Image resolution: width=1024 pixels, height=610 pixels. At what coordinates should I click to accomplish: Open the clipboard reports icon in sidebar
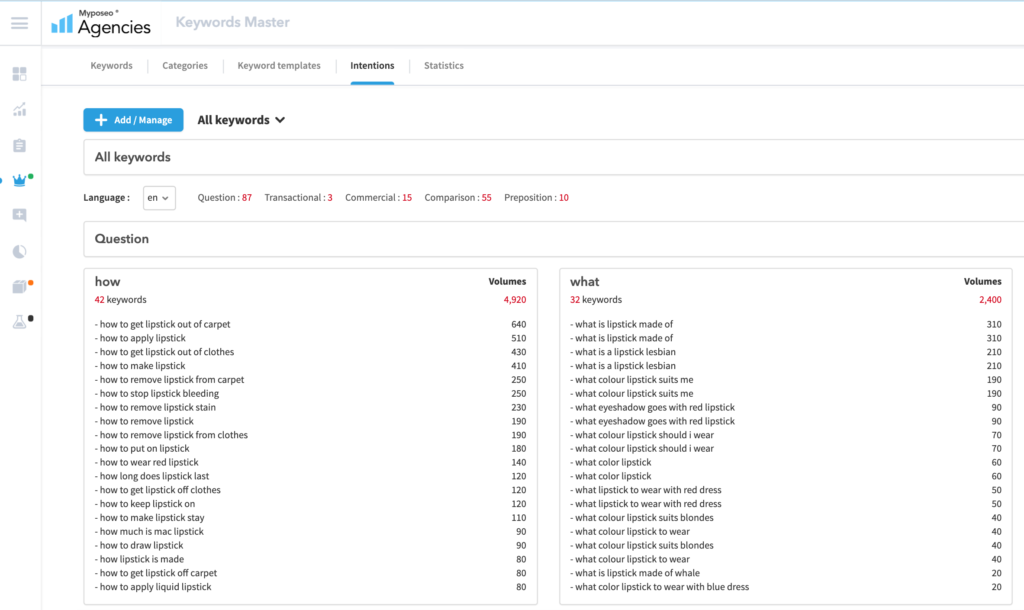20,145
